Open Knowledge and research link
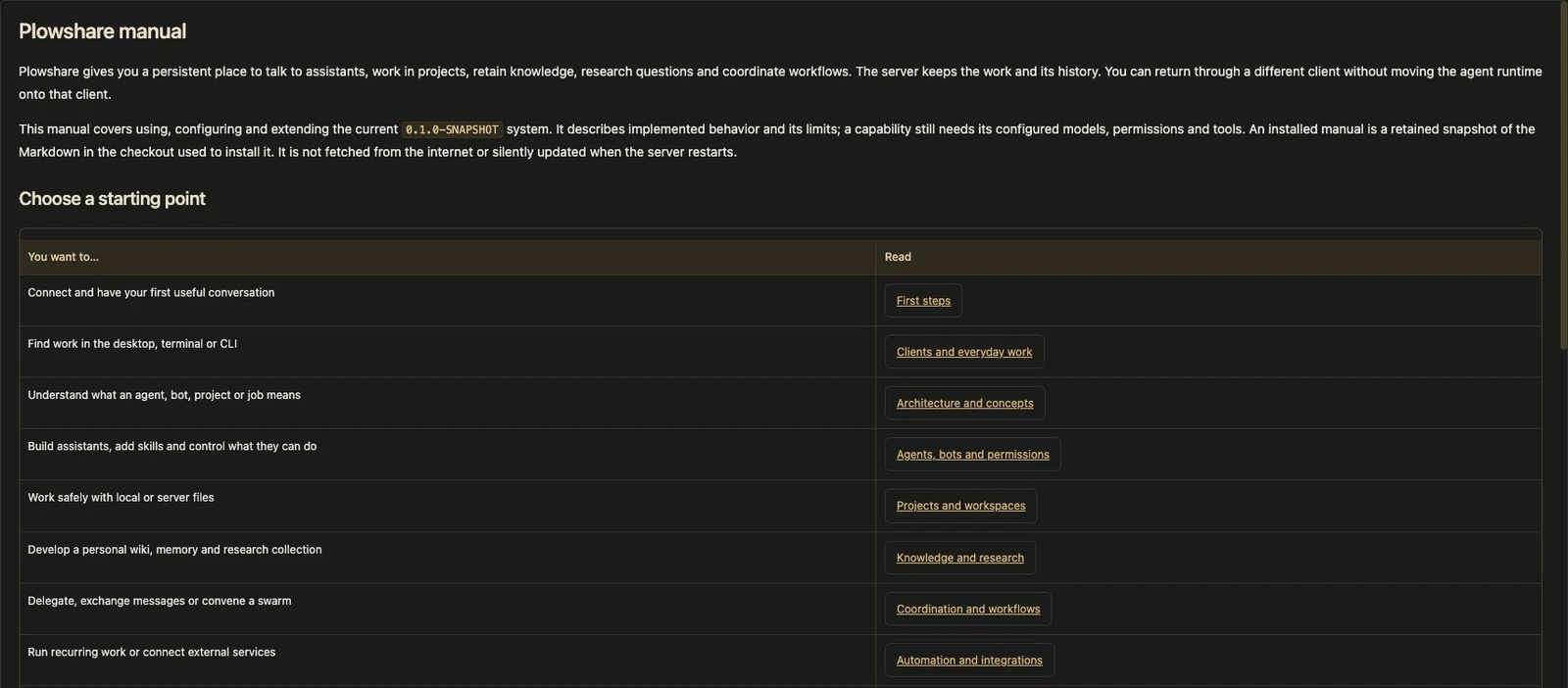 (959, 558)
